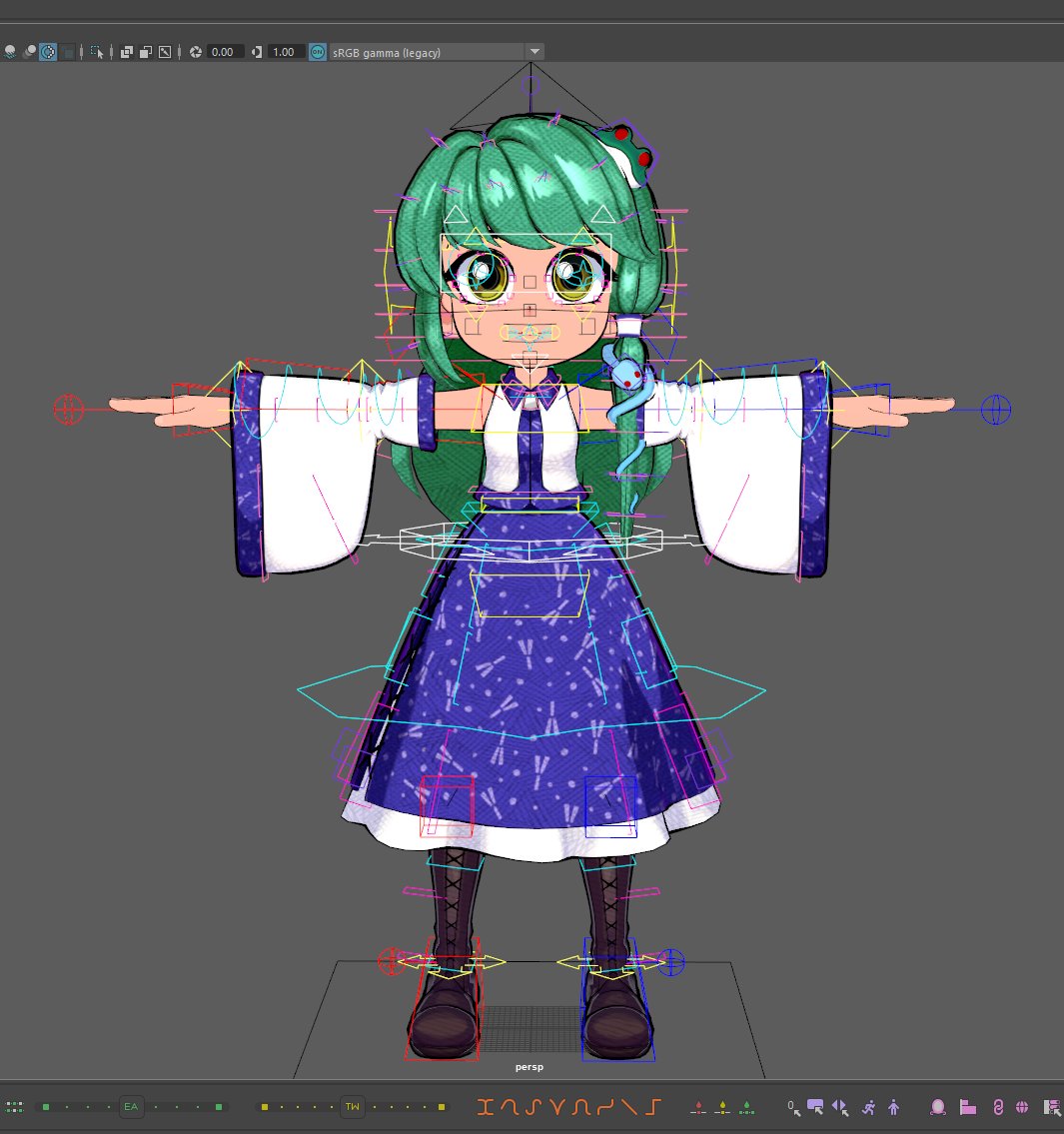
Task: Select the red circle control beside left hand
Action: [69, 410]
